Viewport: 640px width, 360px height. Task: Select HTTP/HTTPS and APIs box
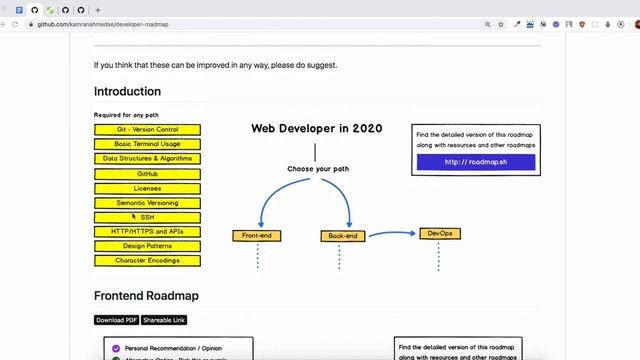tap(147, 231)
